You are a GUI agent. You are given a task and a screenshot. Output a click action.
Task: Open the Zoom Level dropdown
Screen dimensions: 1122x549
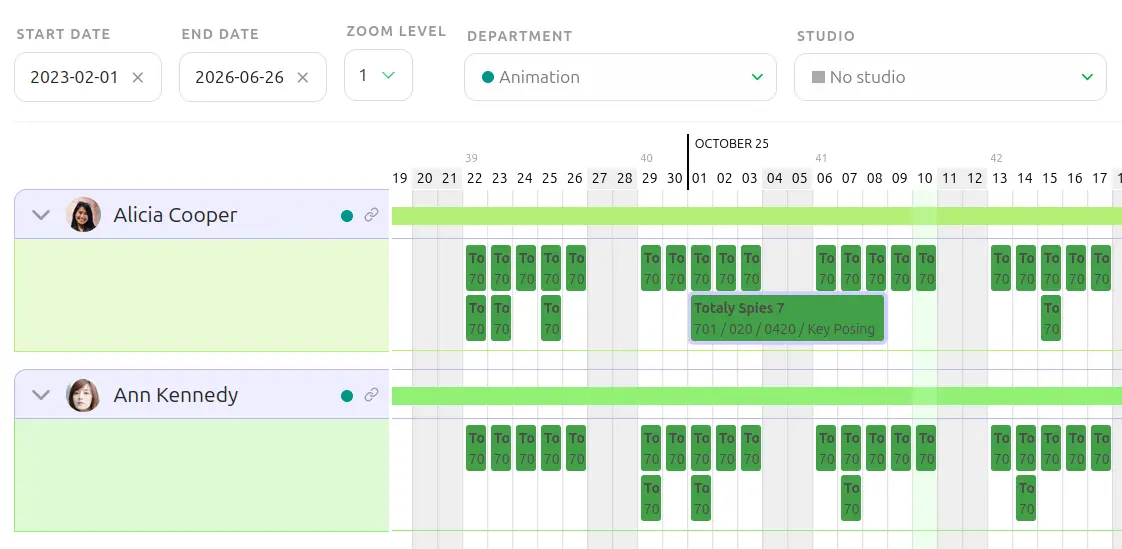378,75
